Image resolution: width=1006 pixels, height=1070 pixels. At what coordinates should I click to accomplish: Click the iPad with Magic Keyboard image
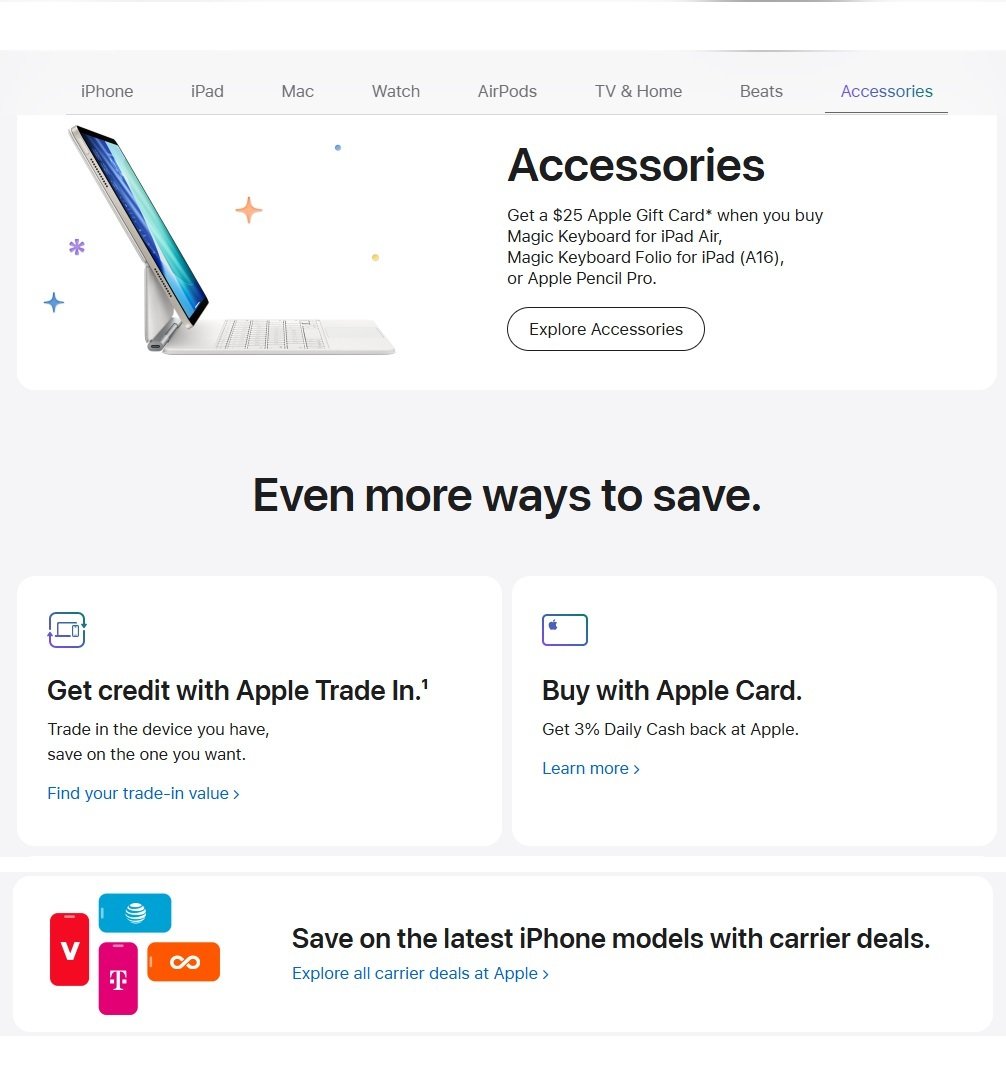point(232,240)
